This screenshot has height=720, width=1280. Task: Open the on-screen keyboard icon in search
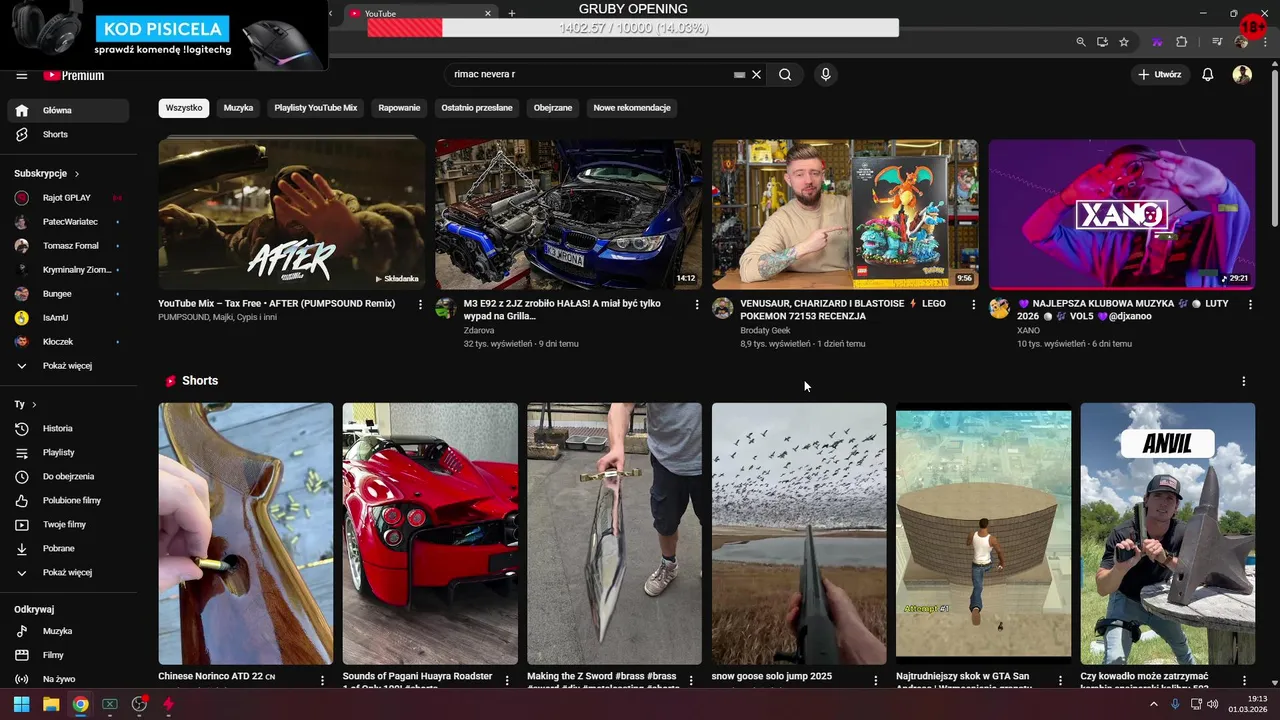[x=739, y=74]
